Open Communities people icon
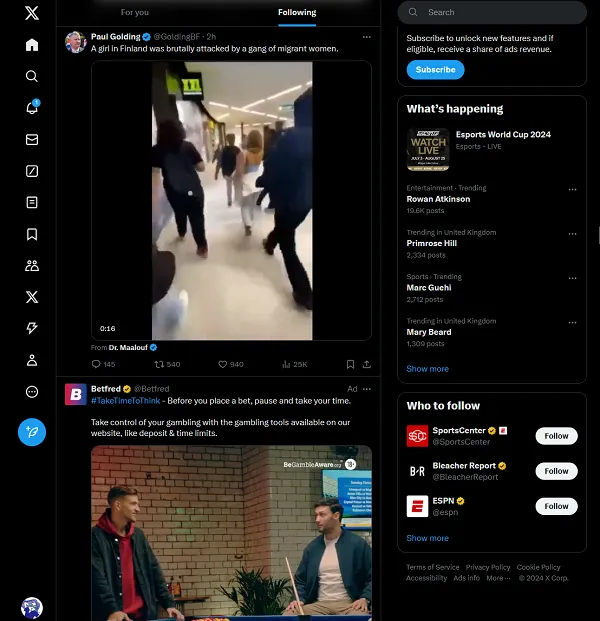 (32, 266)
